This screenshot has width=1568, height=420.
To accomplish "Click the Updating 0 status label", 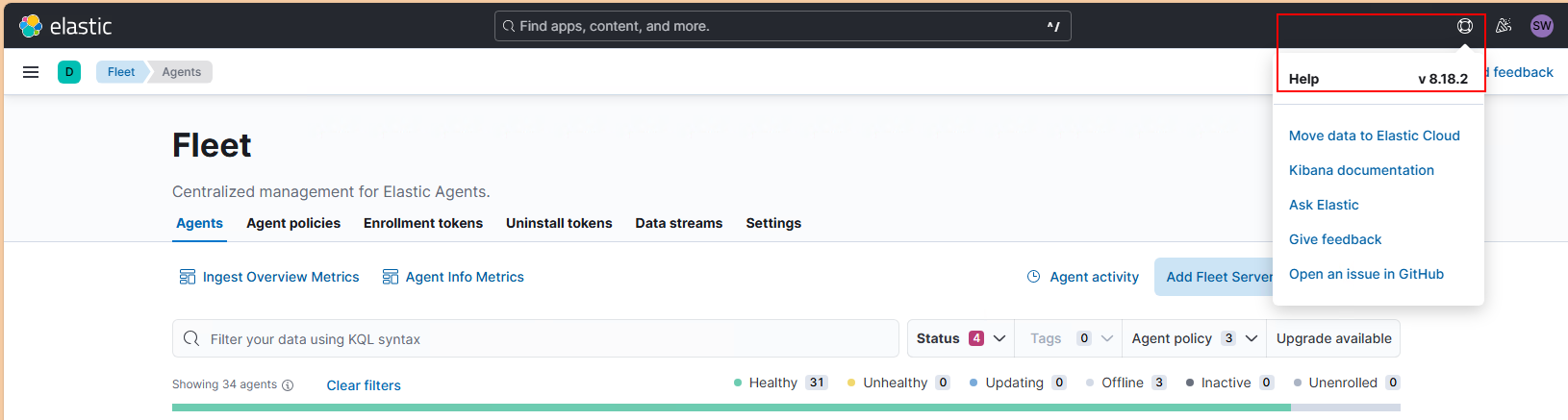I will [1018, 383].
